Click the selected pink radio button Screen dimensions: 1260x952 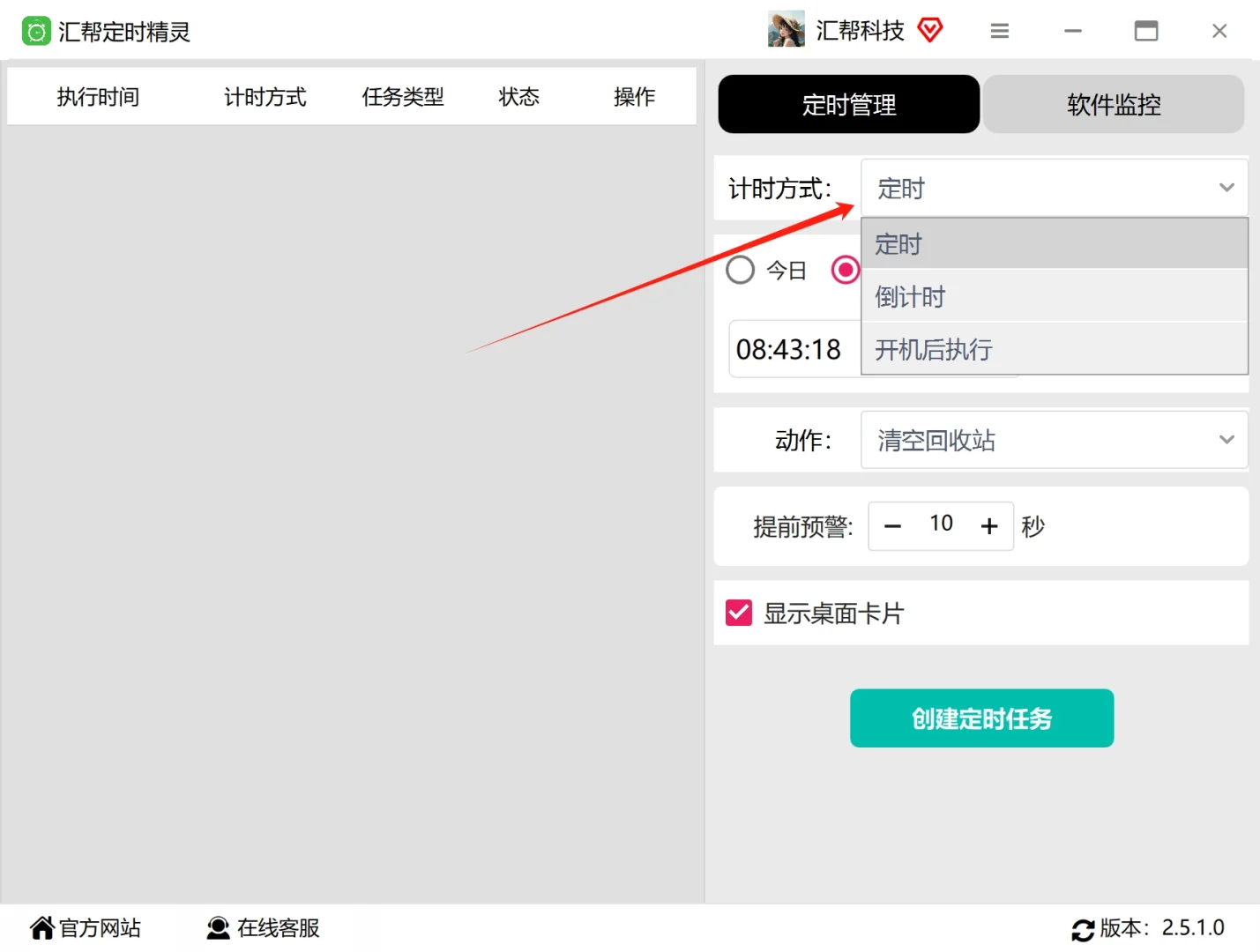pos(846,270)
